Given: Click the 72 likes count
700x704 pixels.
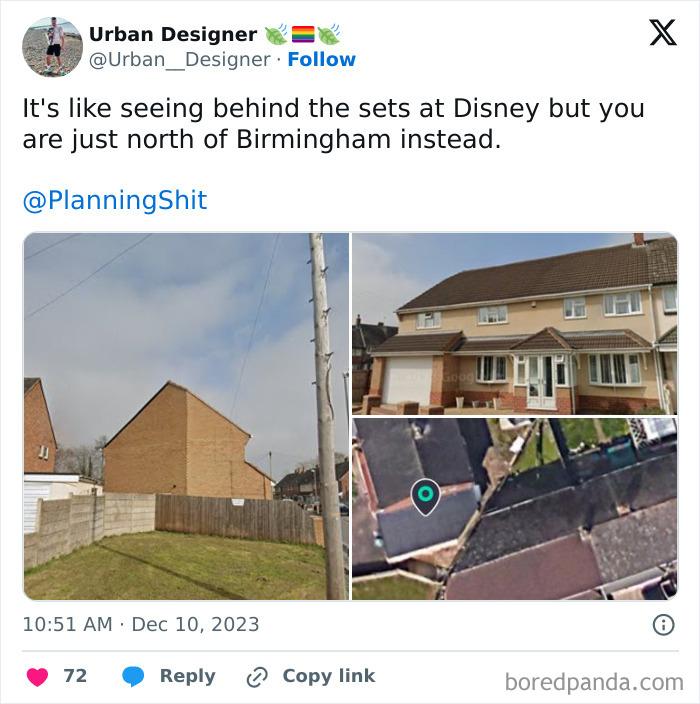Looking at the screenshot, I should coord(75,676).
